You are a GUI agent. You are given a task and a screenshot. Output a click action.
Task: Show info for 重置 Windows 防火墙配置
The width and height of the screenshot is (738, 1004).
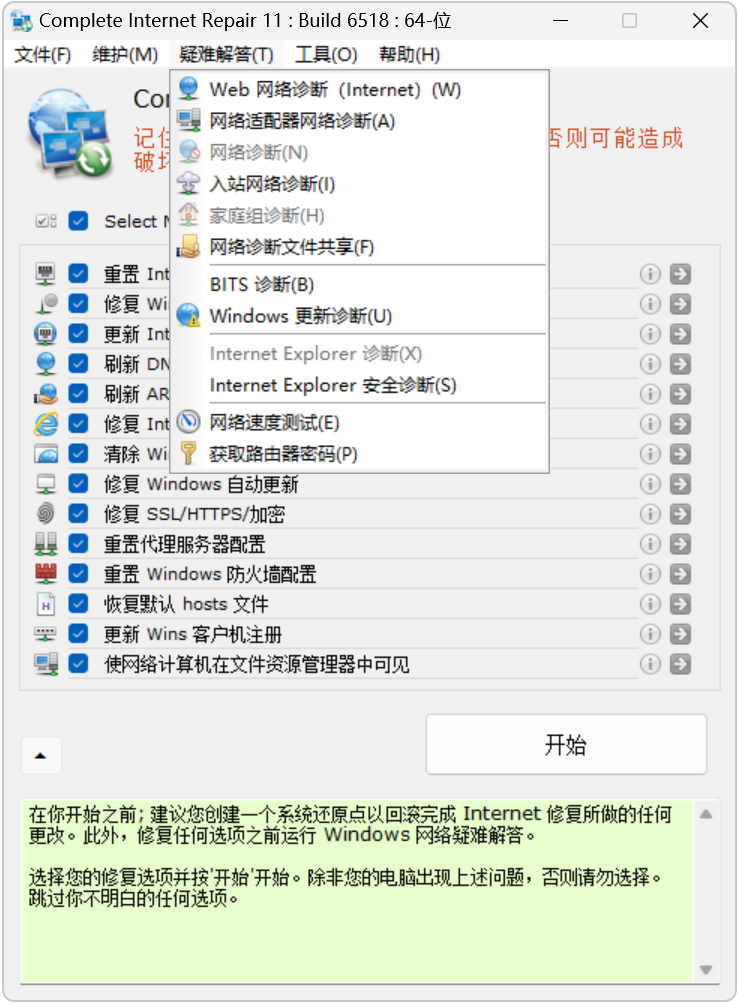(x=650, y=574)
